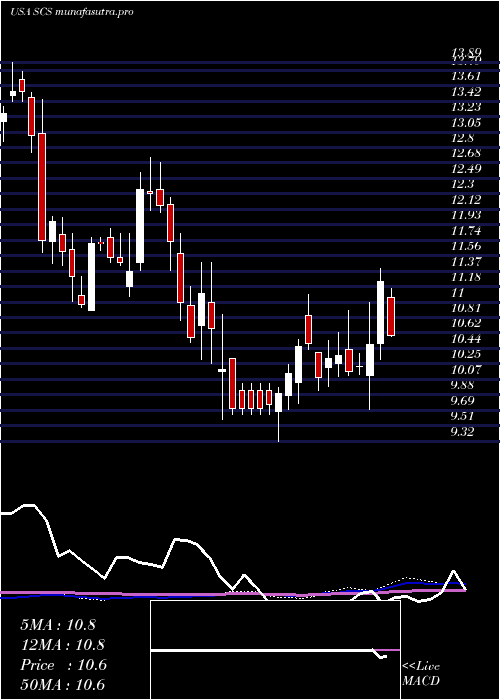
Task: Click the 12.49 price axis label
Action: pos(467,169)
